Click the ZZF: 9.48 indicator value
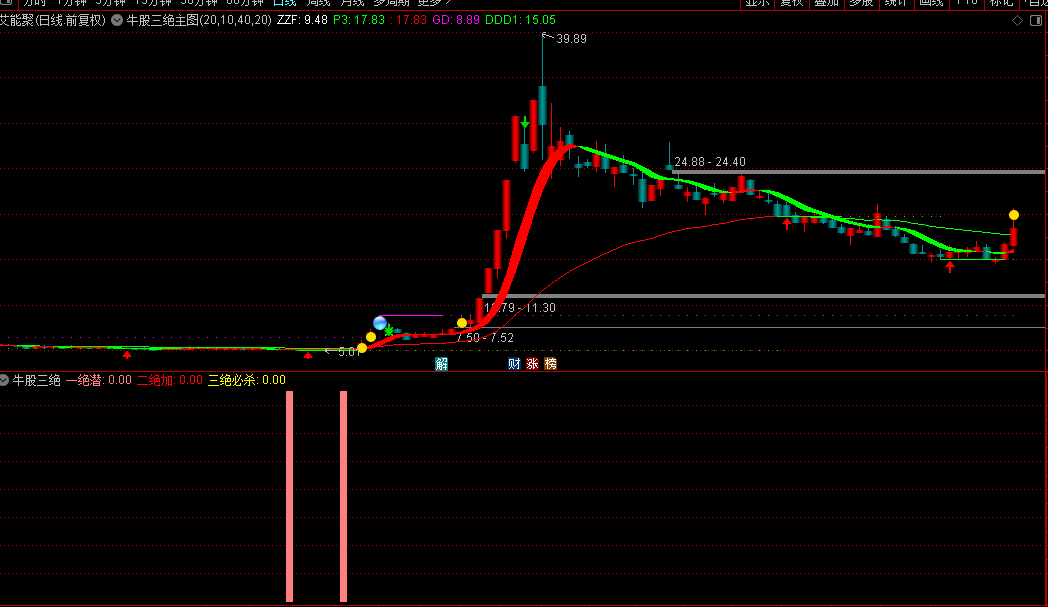Image resolution: width=1048 pixels, height=607 pixels. 302,20
